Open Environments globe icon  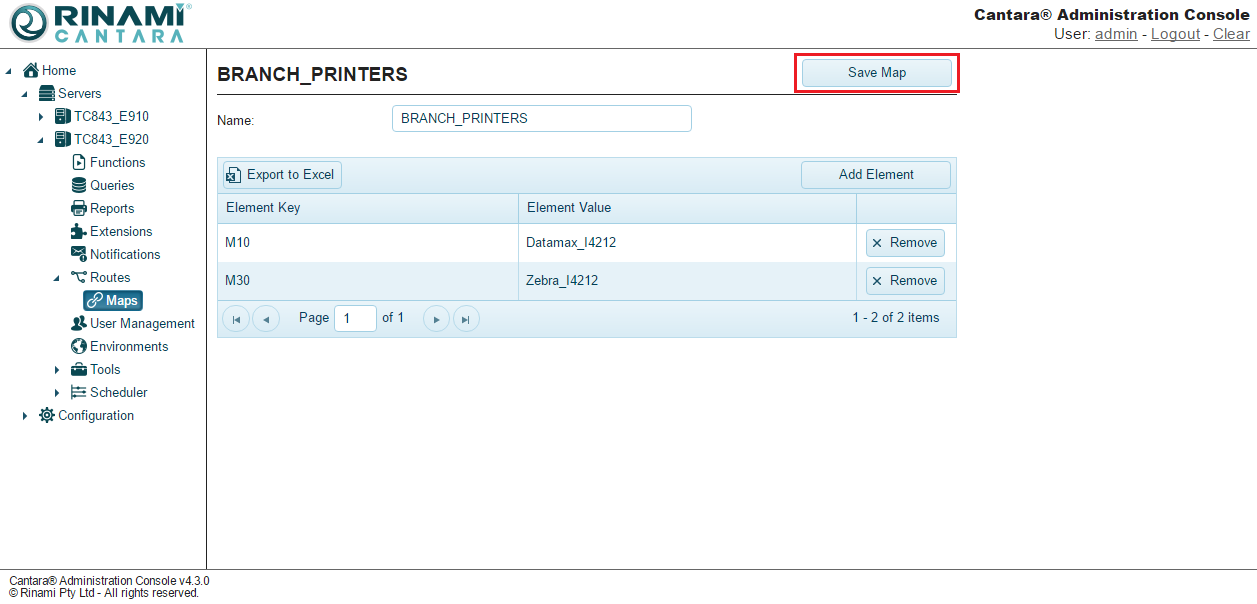tap(79, 346)
